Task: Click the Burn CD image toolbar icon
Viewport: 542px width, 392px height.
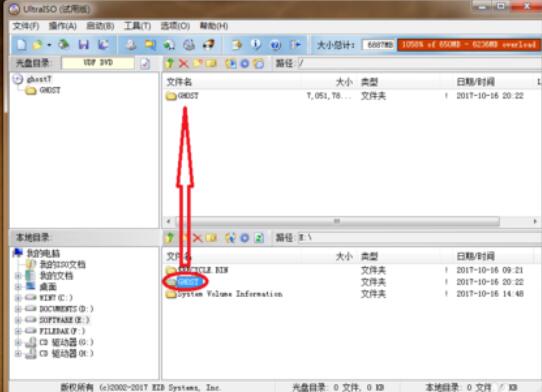Action: click(208, 45)
